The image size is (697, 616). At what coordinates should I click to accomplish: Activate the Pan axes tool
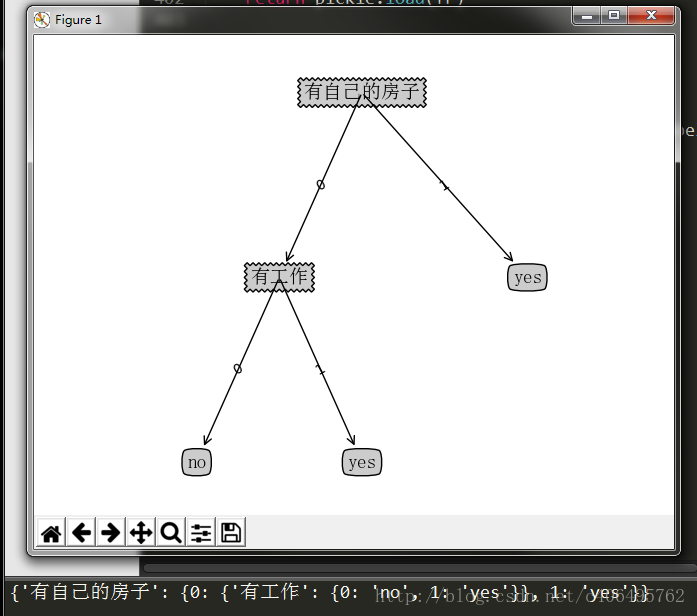(x=141, y=532)
